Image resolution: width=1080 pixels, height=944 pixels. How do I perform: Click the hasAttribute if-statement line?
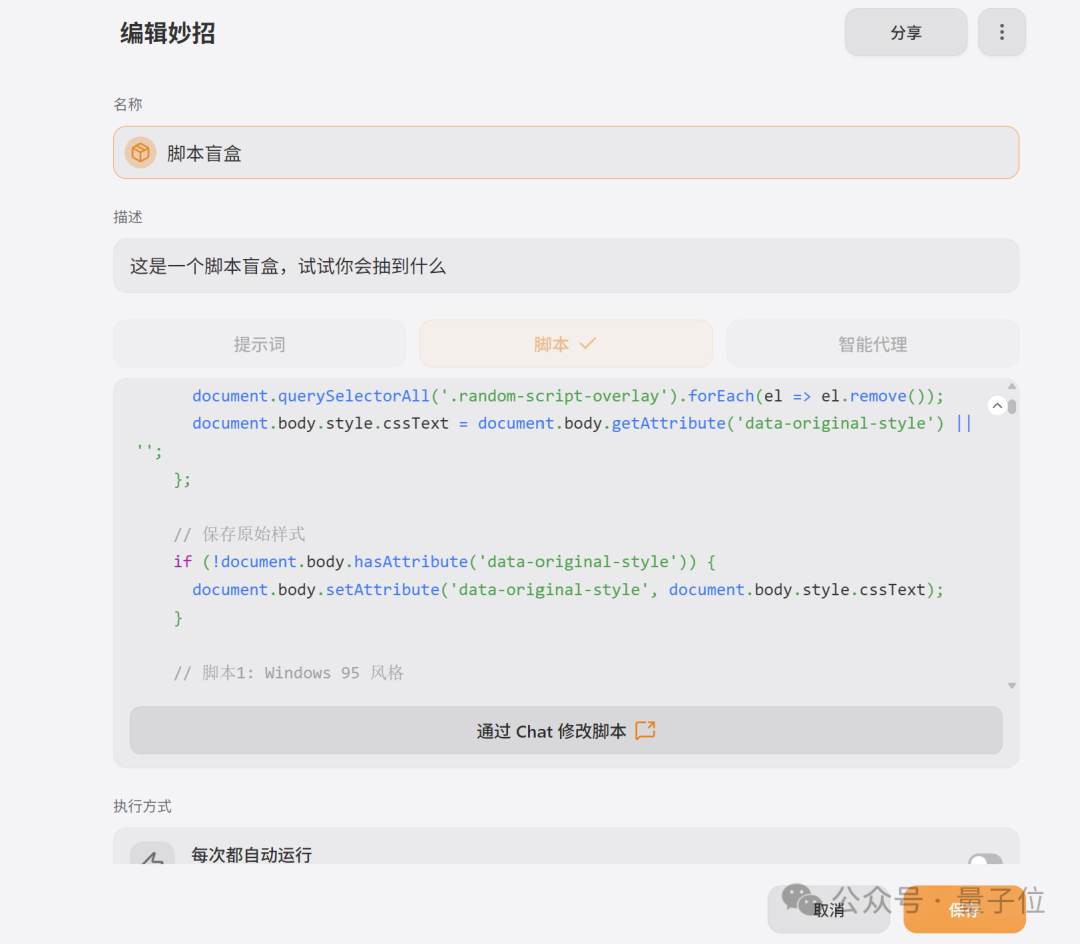[444, 562]
